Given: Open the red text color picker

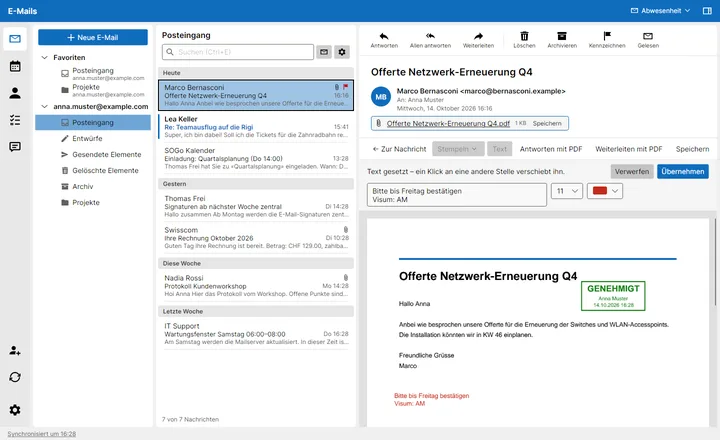Looking at the screenshot, I should 605,191.
